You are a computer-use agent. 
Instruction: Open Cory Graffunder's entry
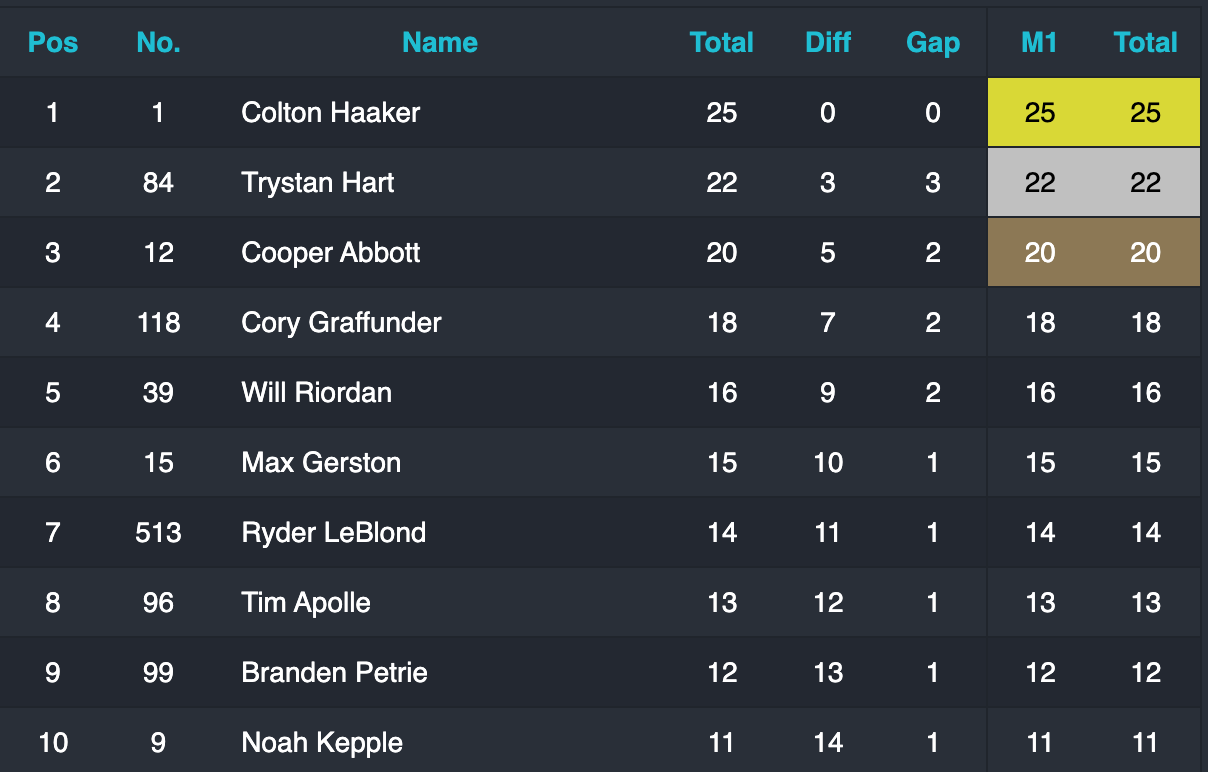point(341,322)
